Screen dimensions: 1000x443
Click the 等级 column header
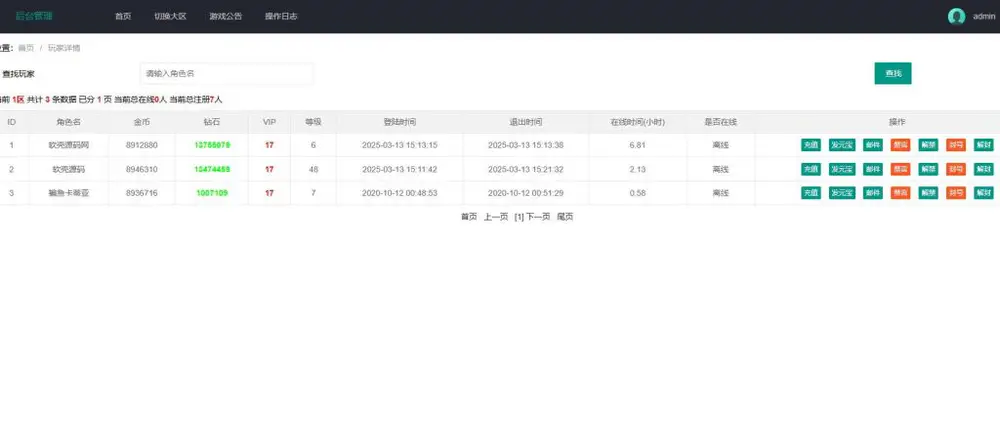313,122
